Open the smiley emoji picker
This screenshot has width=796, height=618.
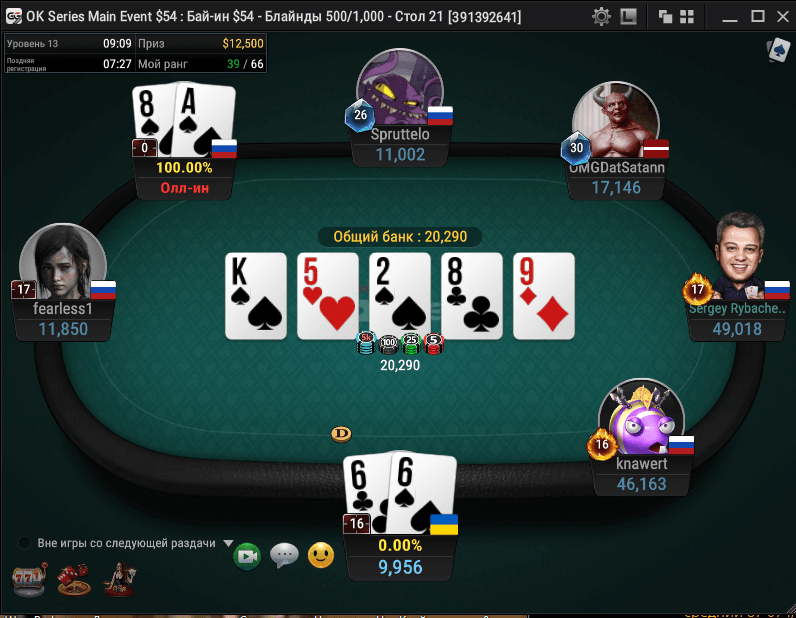(321, 555)
